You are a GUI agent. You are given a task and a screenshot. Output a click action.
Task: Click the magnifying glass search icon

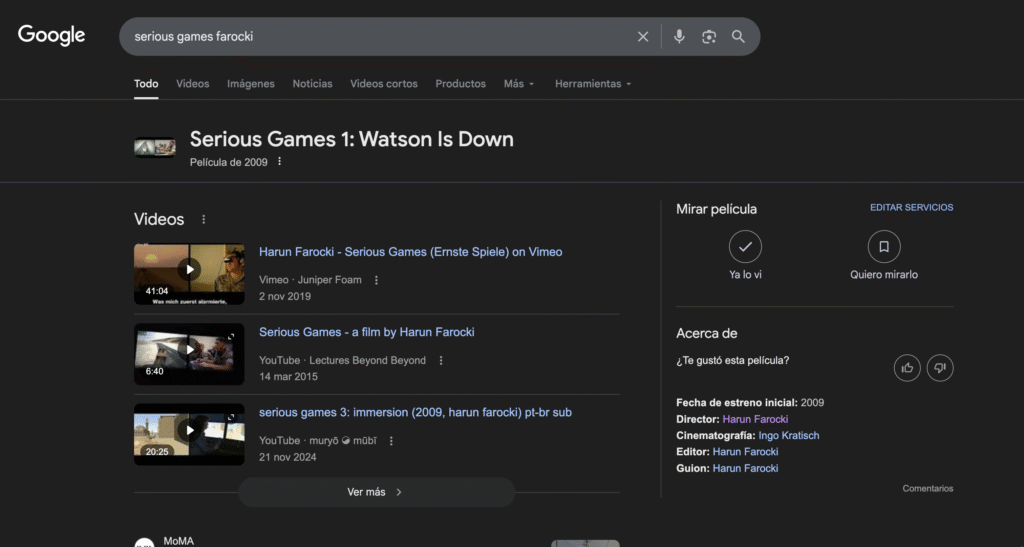(738, 37)
